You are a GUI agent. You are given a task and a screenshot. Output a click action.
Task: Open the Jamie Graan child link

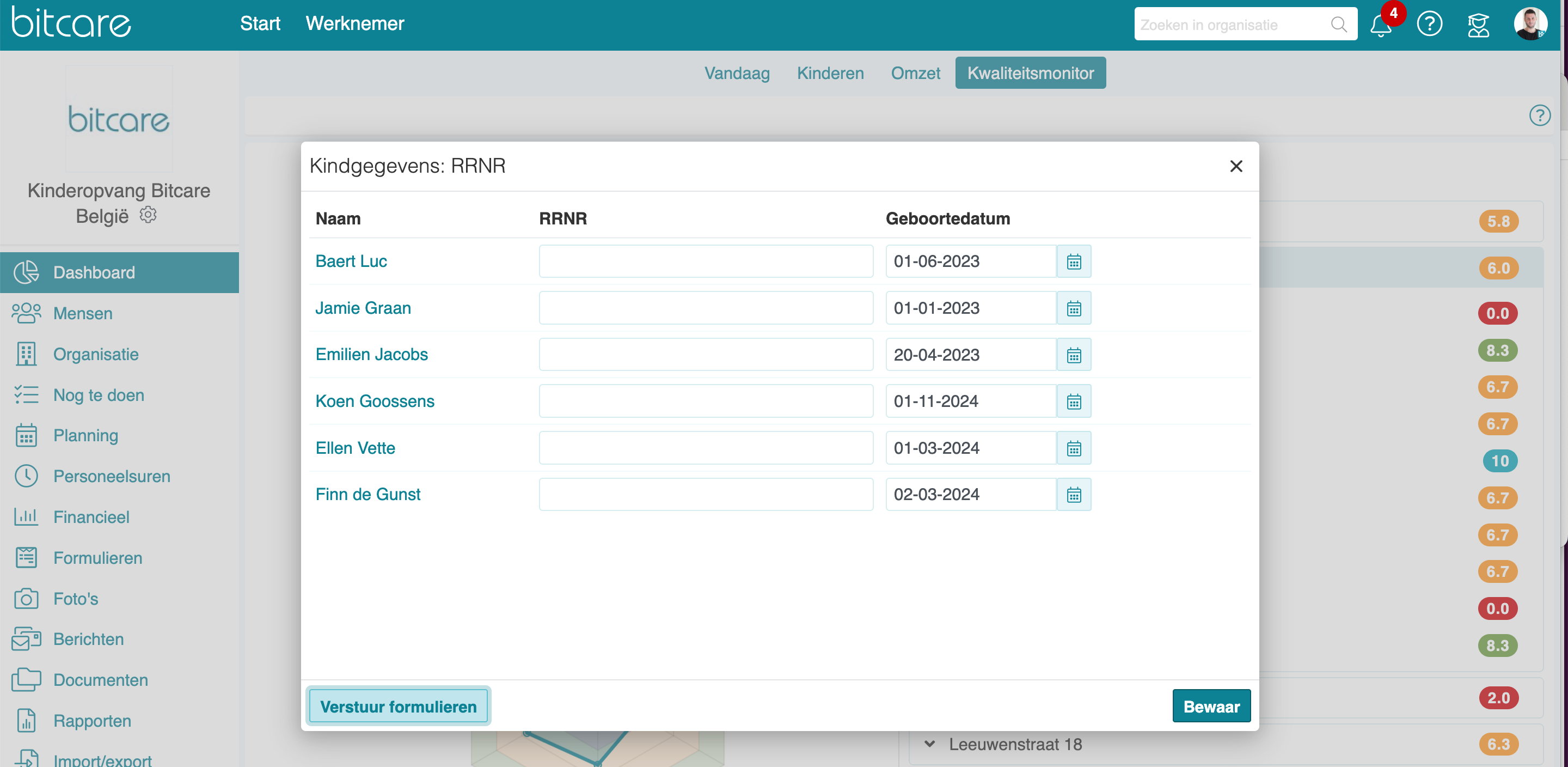[x=363, y=308]
